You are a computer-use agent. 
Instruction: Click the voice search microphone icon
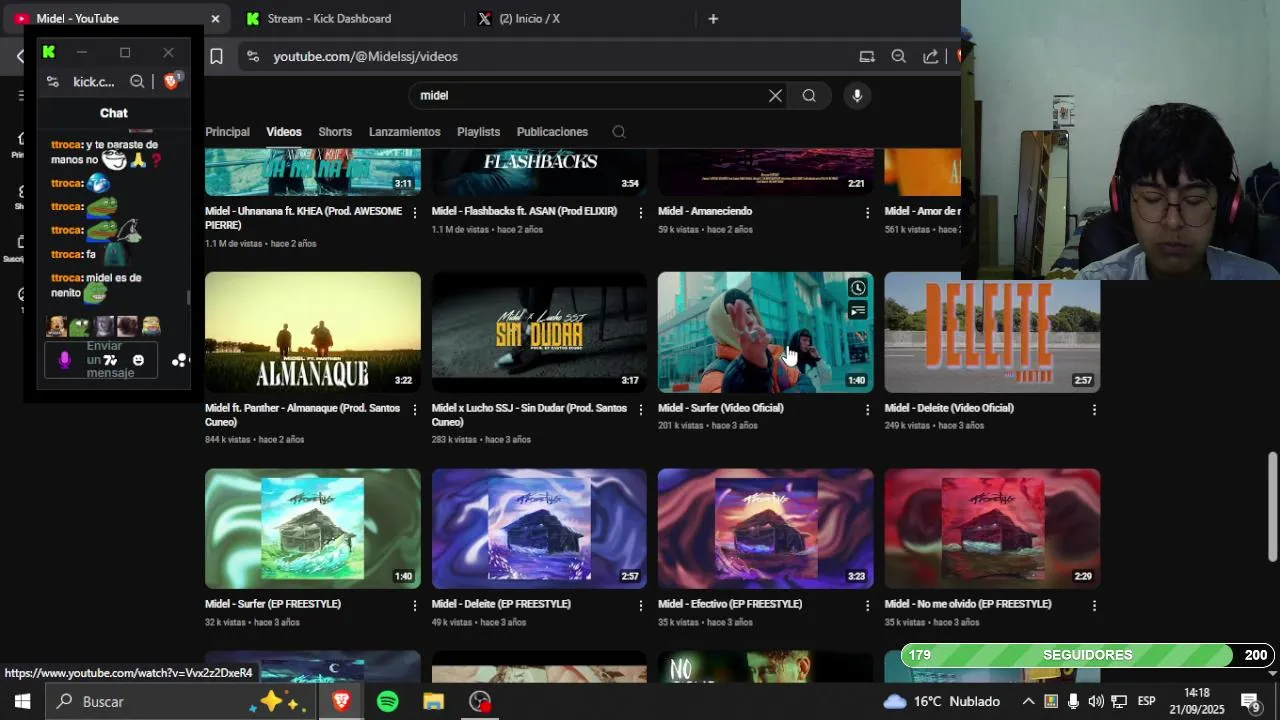click(x=856, y=96)
